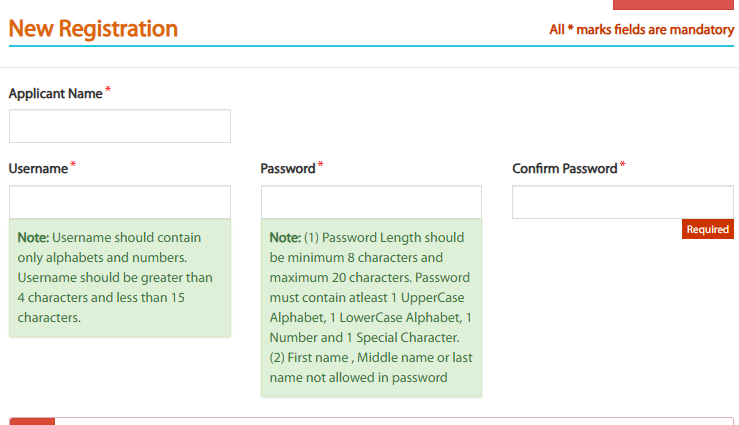Click the asterisk after Confirm Password
The width and height of the screenshot is (739, 425).
[x=623, y=164]
